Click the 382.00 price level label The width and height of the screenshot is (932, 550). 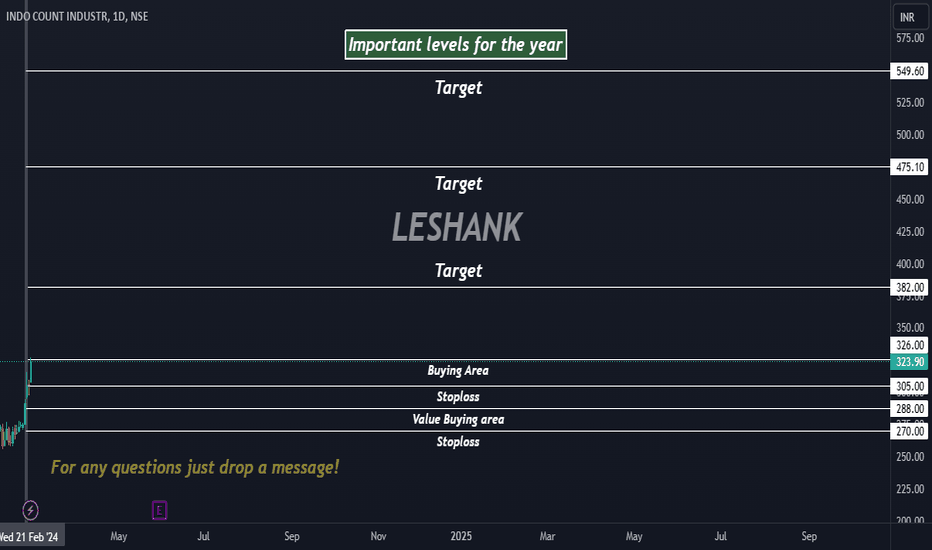point(909,288)
